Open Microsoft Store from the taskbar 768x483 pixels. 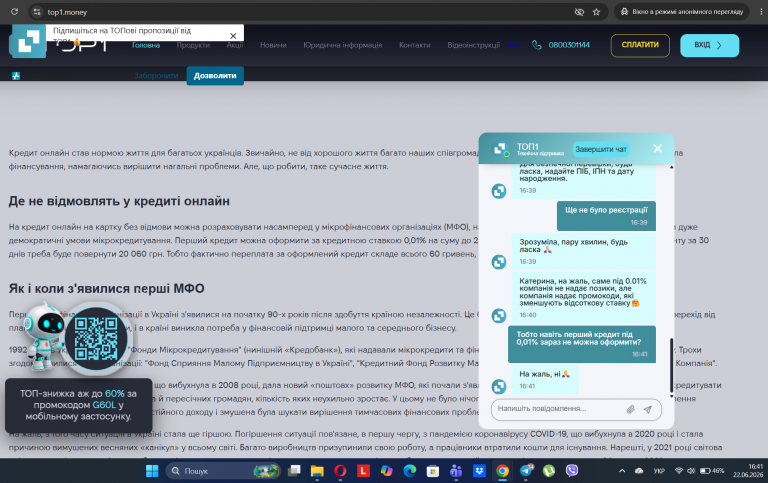click(x=432, y=471)
